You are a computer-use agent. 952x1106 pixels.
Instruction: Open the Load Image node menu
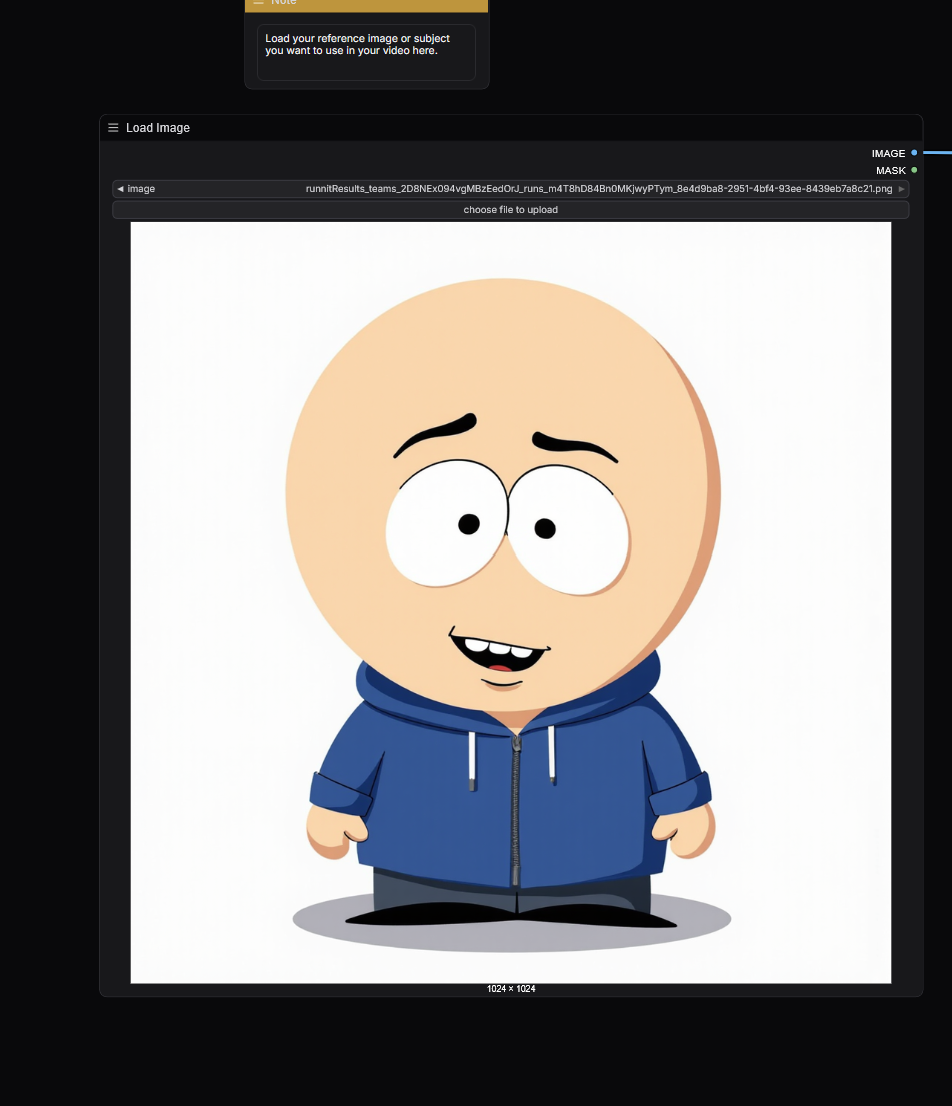pyautogui.click(x=113, y=127)
